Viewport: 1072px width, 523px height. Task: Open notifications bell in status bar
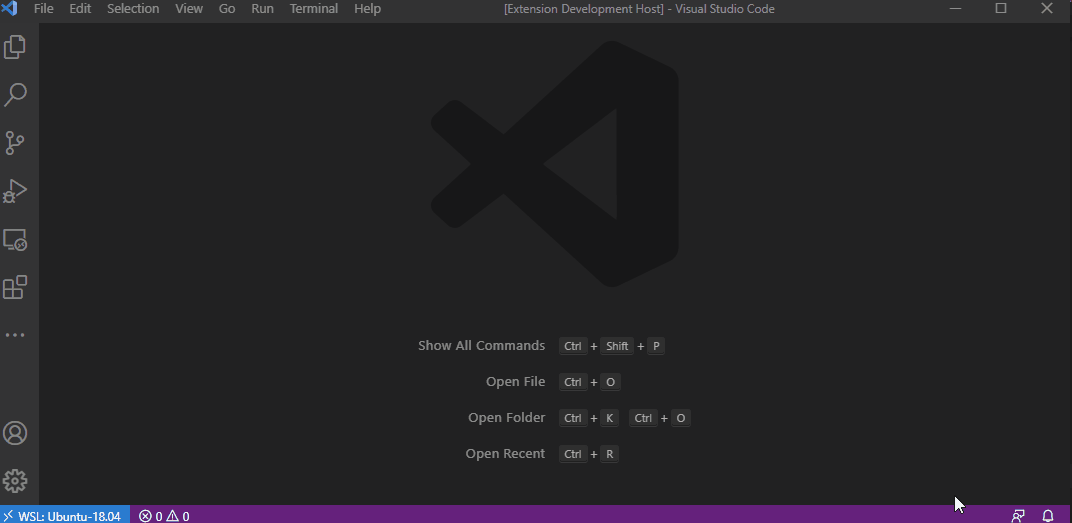(x=1048, y=515)
